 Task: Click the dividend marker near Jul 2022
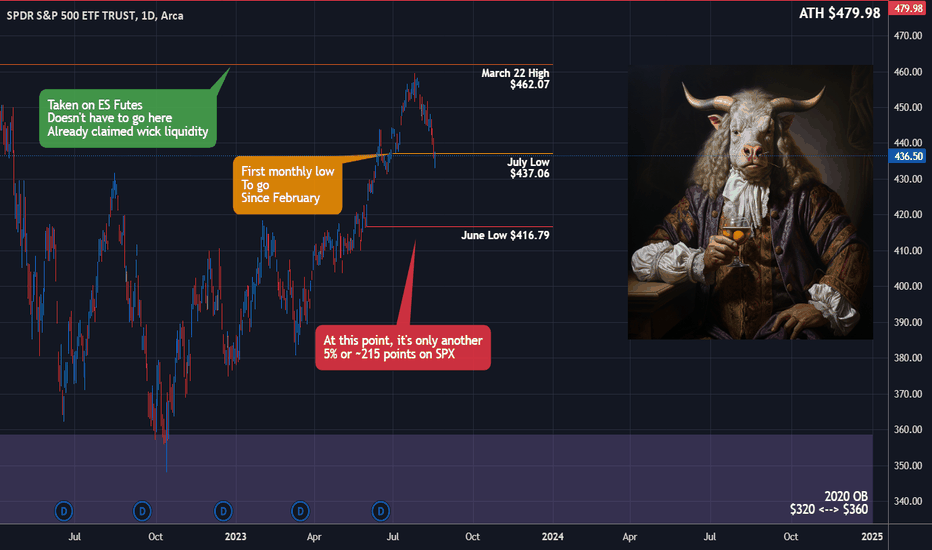[x=64, y=511]
